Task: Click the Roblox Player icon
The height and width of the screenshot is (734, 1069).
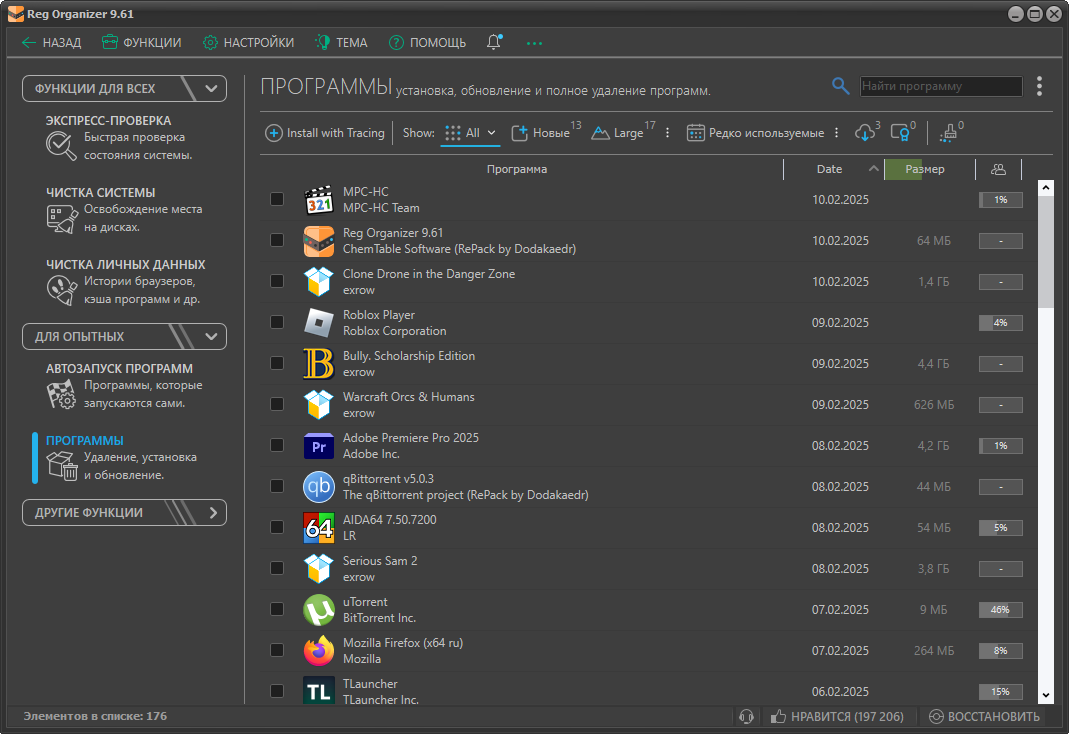Action: point(318,323)
